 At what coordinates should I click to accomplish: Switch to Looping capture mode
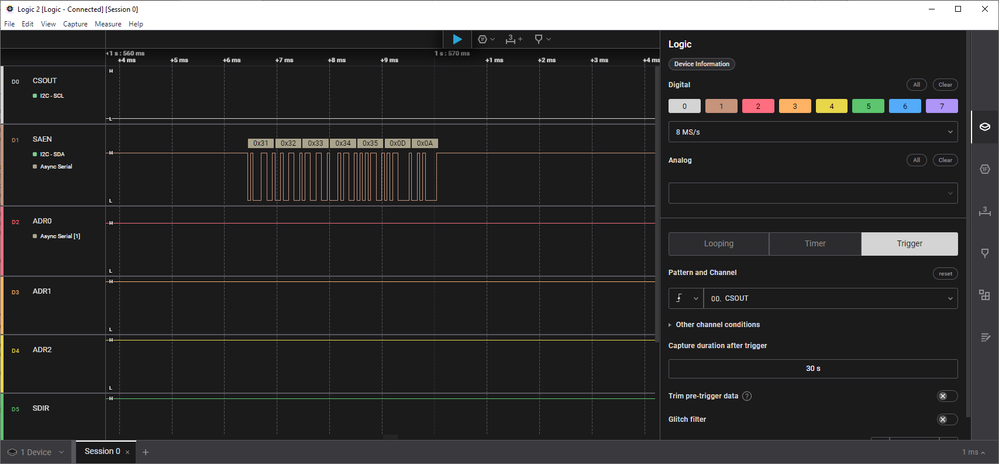(719, 243)
